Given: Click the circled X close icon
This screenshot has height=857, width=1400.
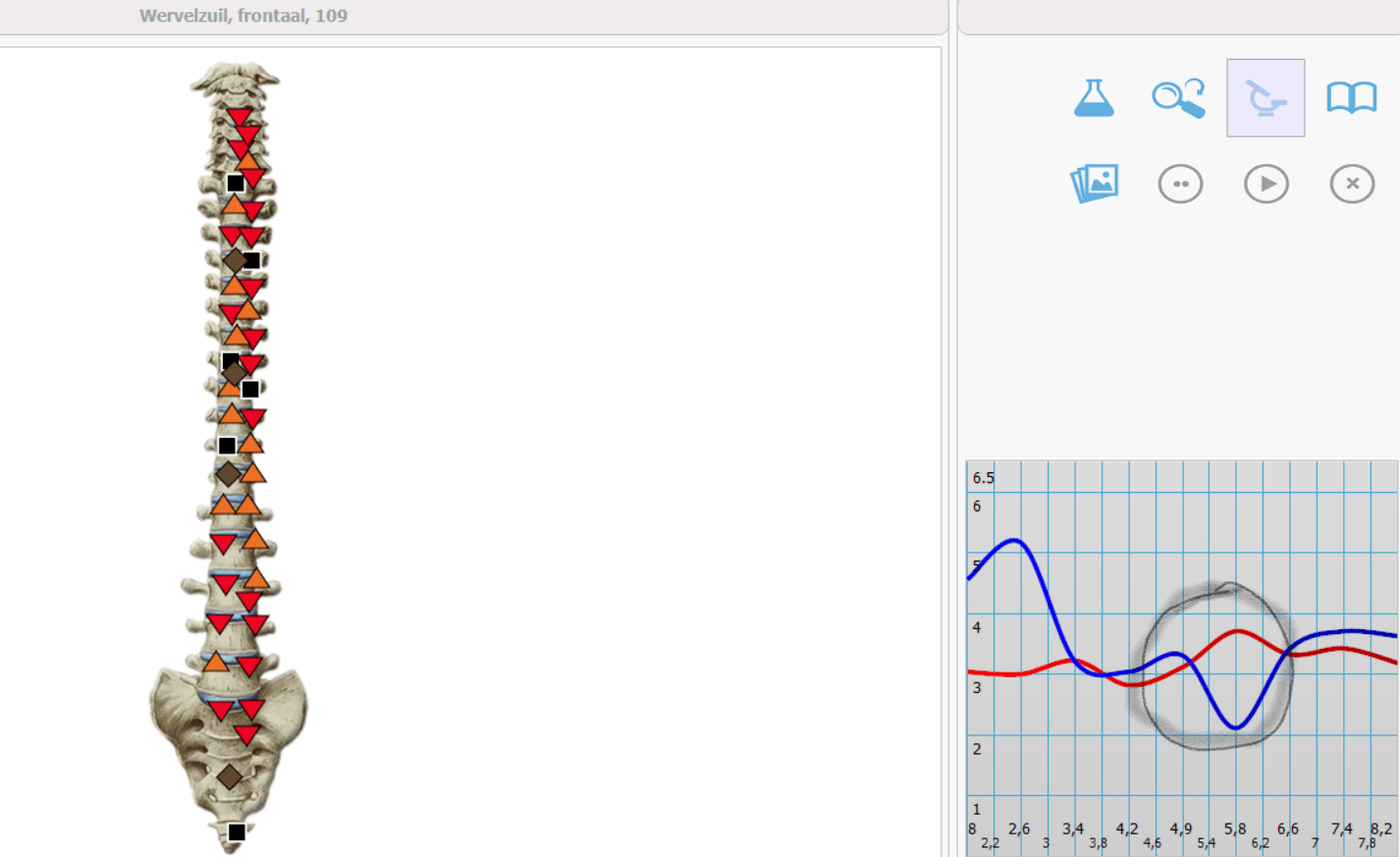Looking at the screenshot, I should 1352,184.
